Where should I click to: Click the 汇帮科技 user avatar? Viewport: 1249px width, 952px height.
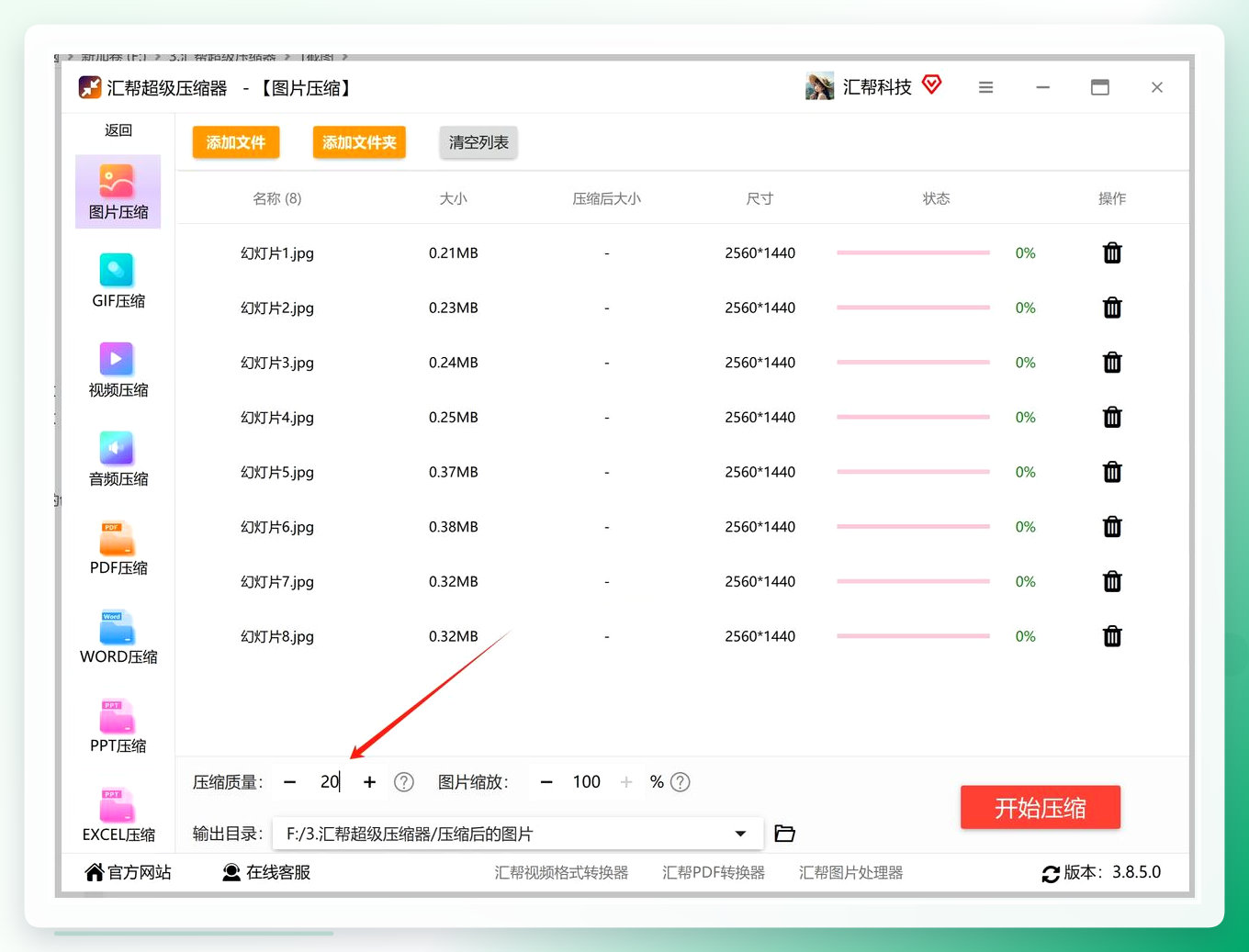point(819,87)
